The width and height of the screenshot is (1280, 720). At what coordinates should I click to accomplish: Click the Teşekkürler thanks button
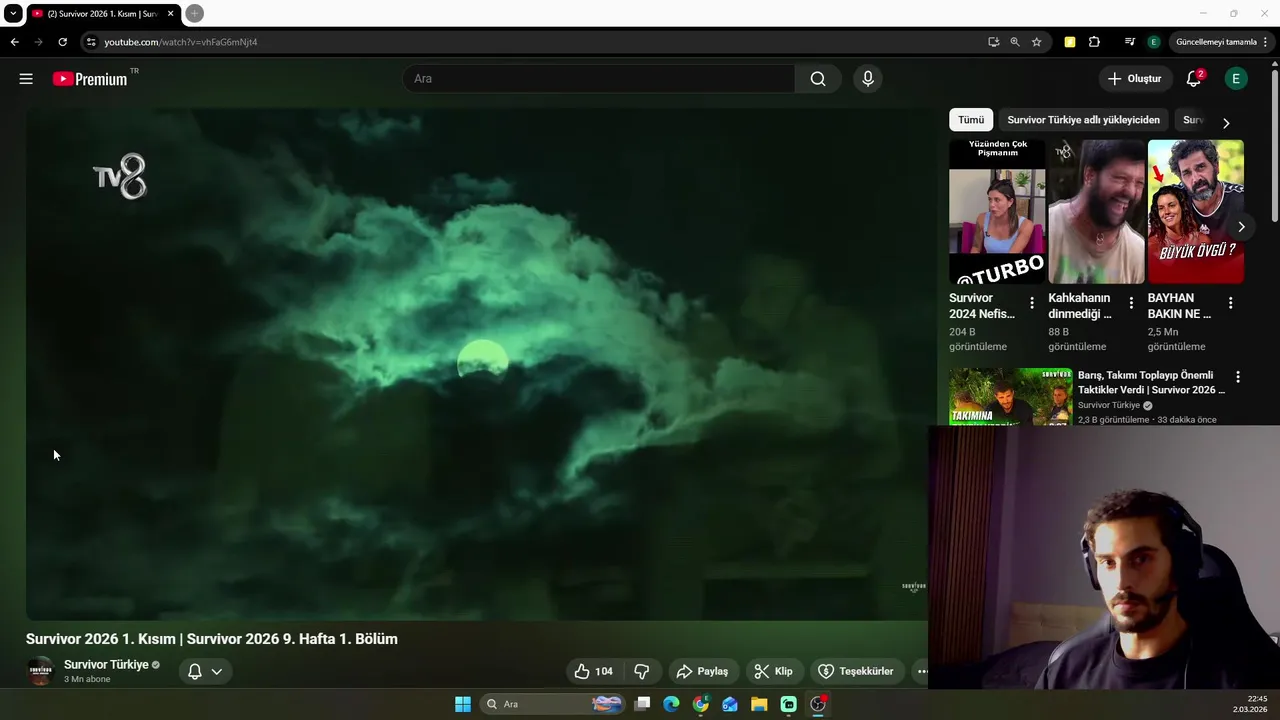[x=856, y=671]
